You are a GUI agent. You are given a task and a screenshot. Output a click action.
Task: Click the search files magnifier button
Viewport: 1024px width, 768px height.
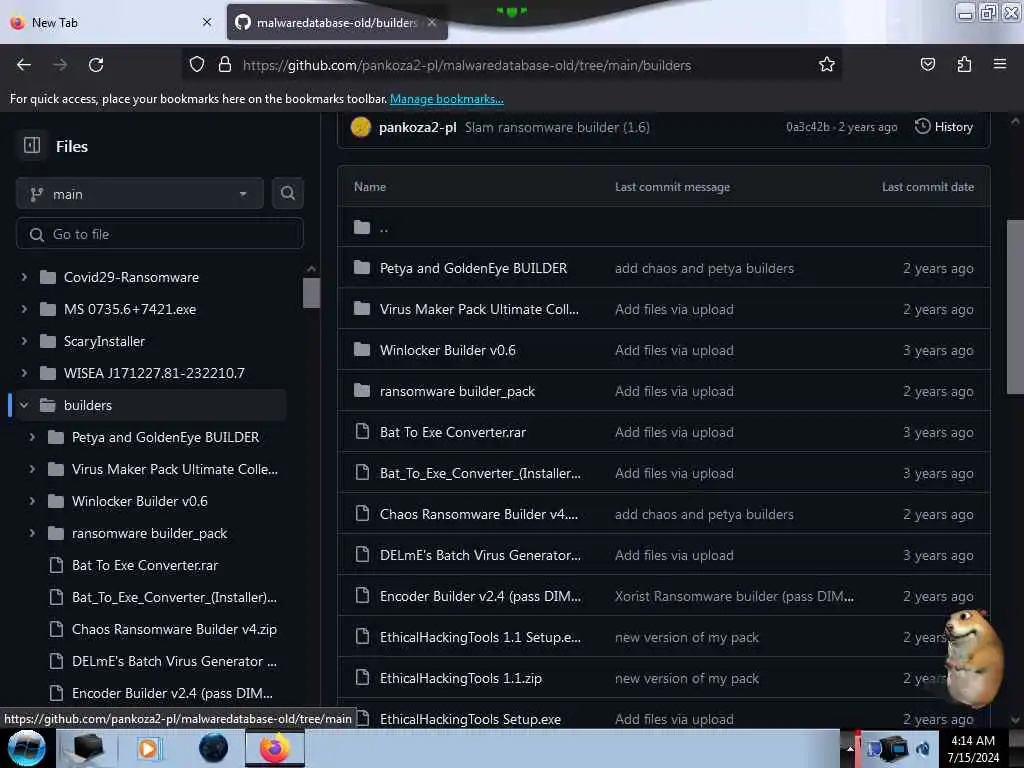pos(287,193)
